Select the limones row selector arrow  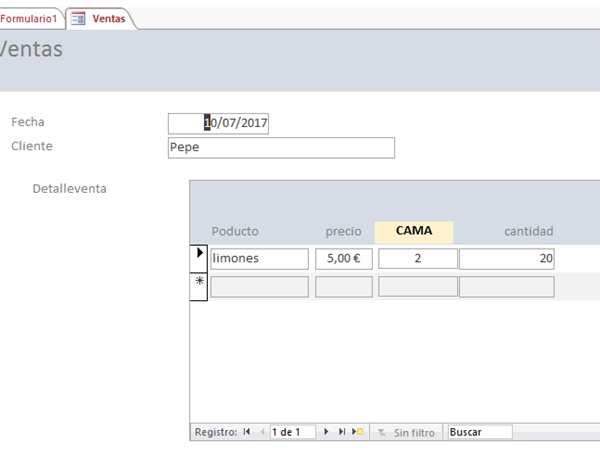point(199,256)
